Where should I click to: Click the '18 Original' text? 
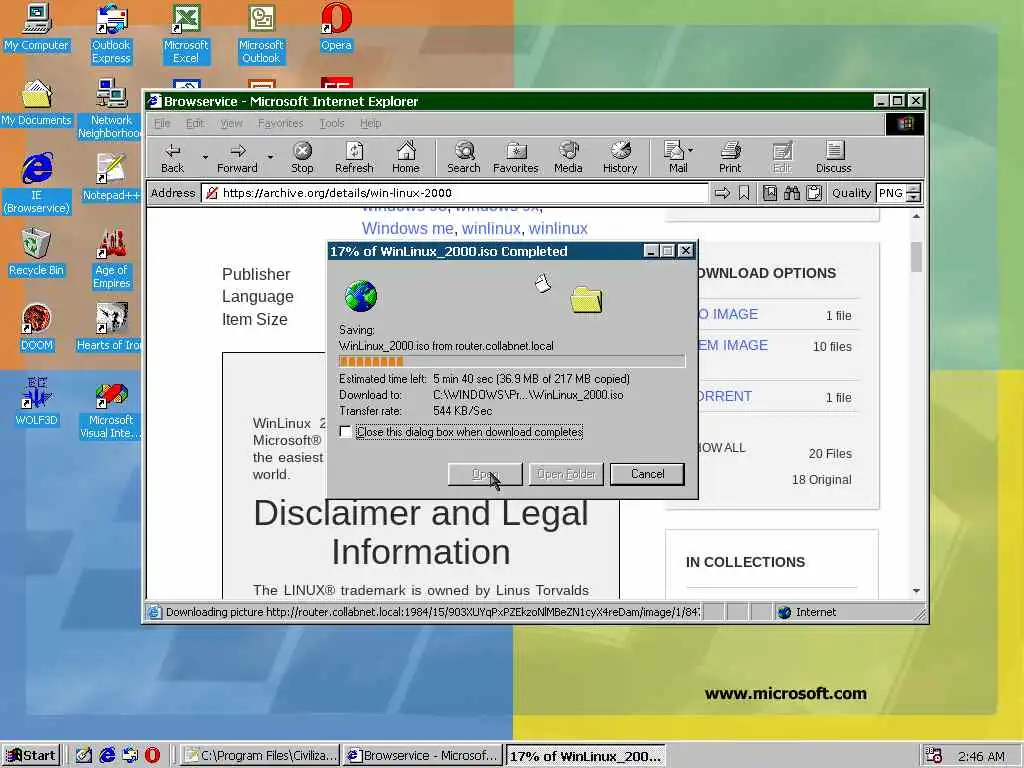pyautogui.click(x=822, y=479)
